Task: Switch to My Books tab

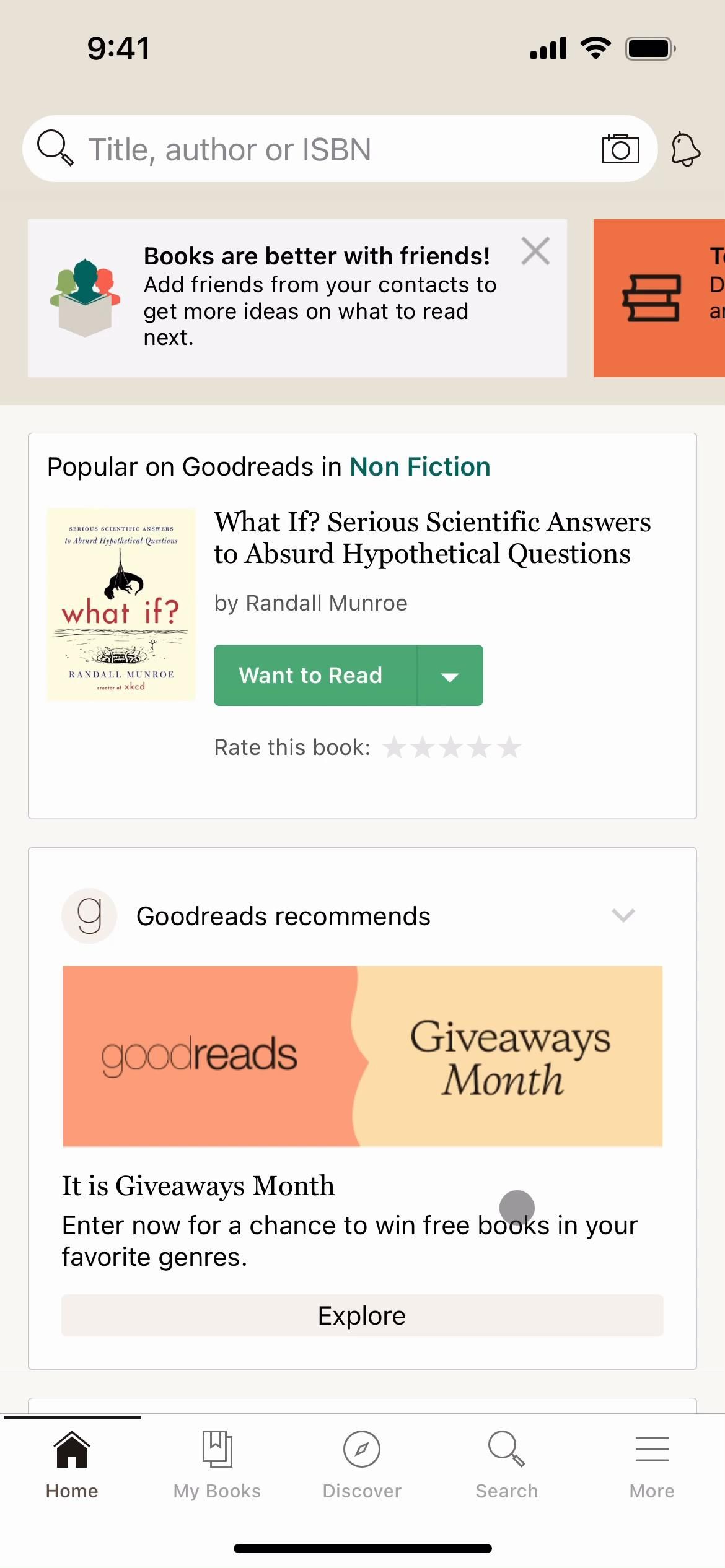Action: pos(217,1464)
